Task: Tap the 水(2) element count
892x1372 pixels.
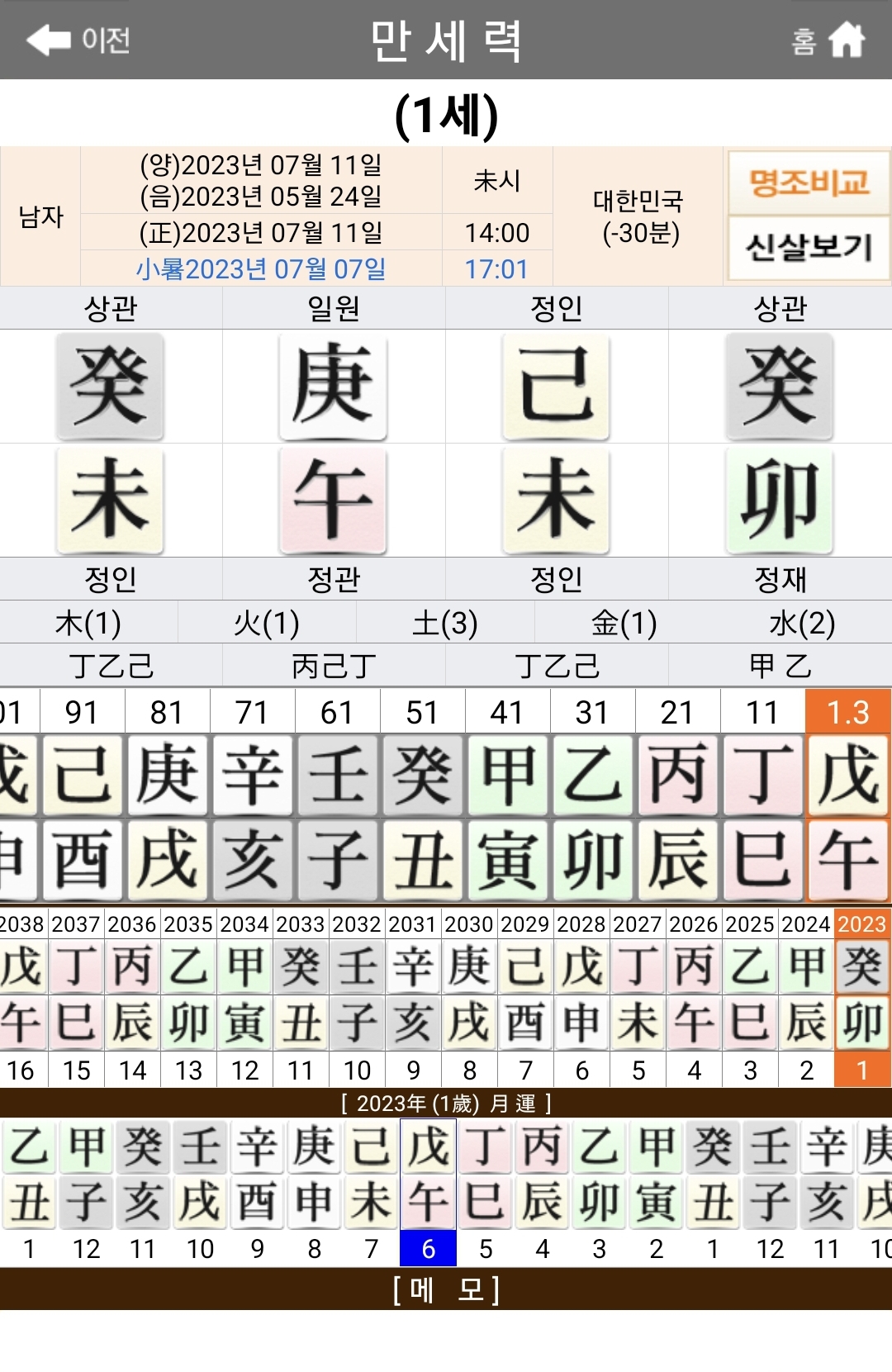Action: pos(802,623)
